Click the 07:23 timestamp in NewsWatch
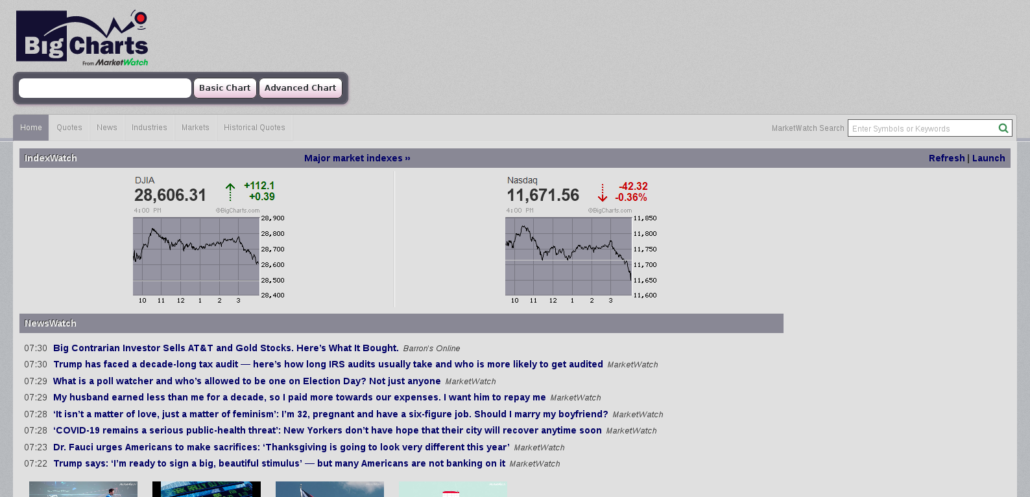The height and width of the screenshot is (497, 1030). [35, 447]
